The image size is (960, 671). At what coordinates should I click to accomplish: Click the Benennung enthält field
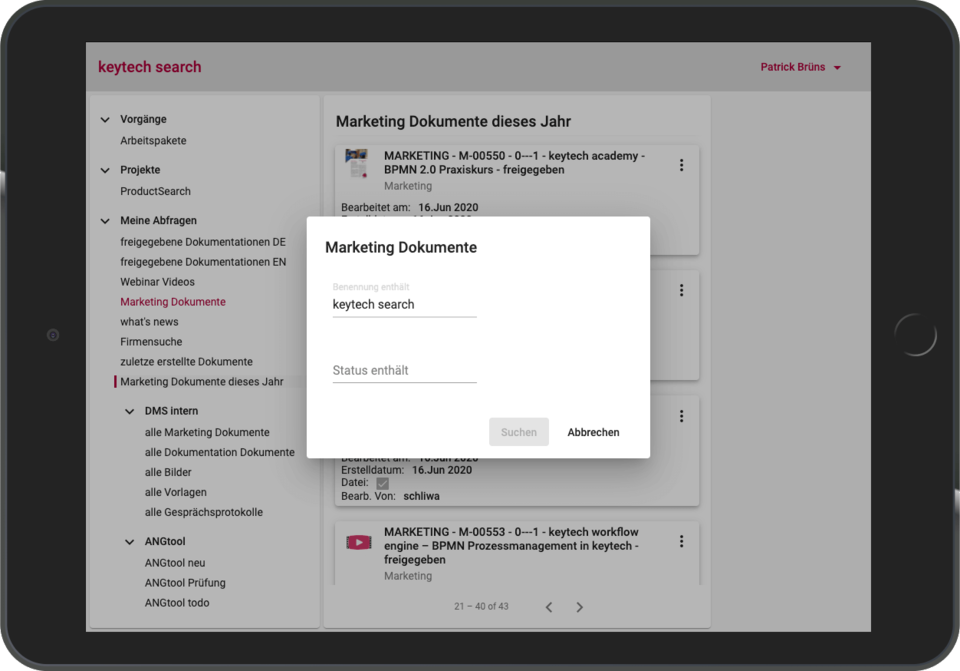point(404,304)
